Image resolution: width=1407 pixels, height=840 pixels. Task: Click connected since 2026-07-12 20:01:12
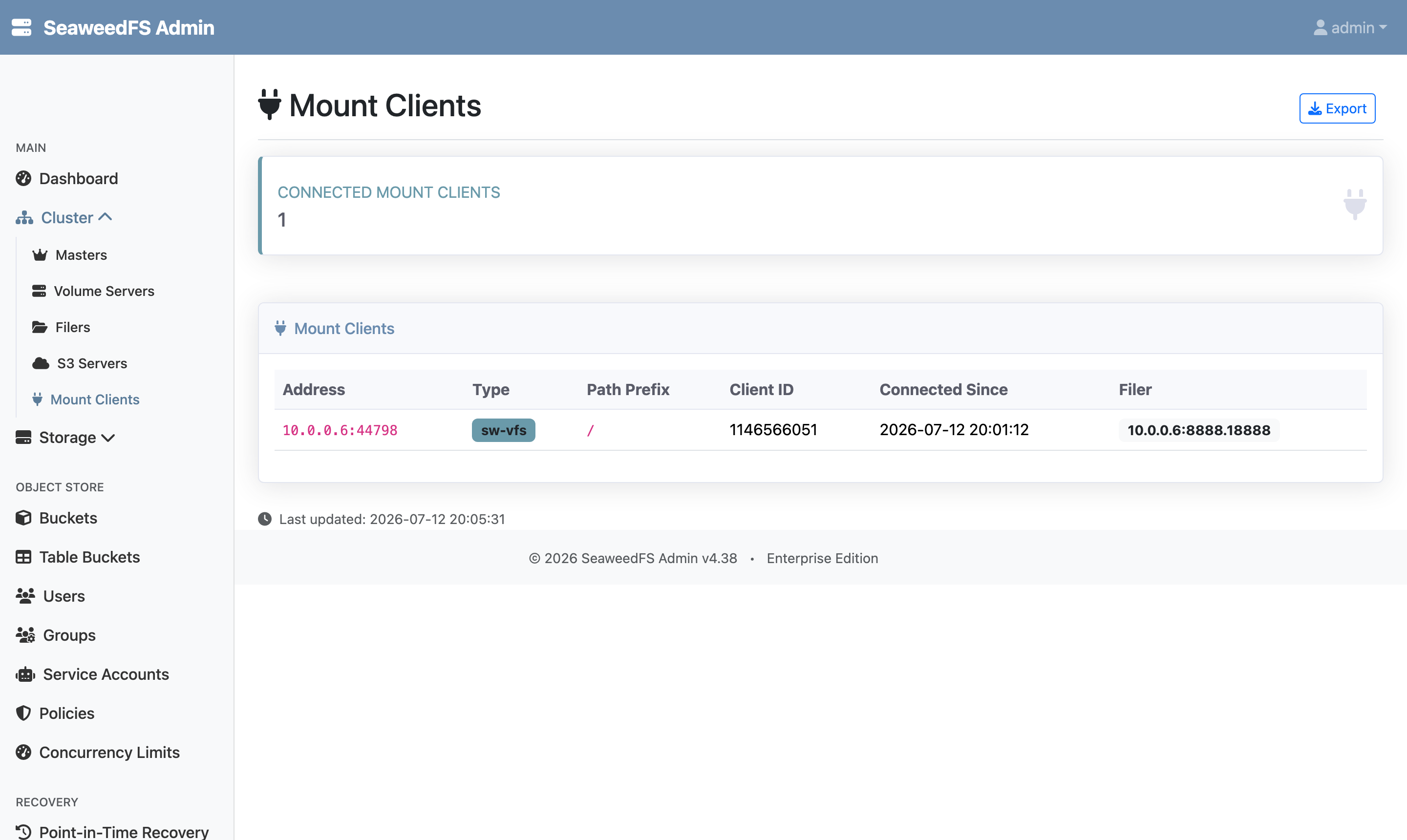tap(954, 430)
